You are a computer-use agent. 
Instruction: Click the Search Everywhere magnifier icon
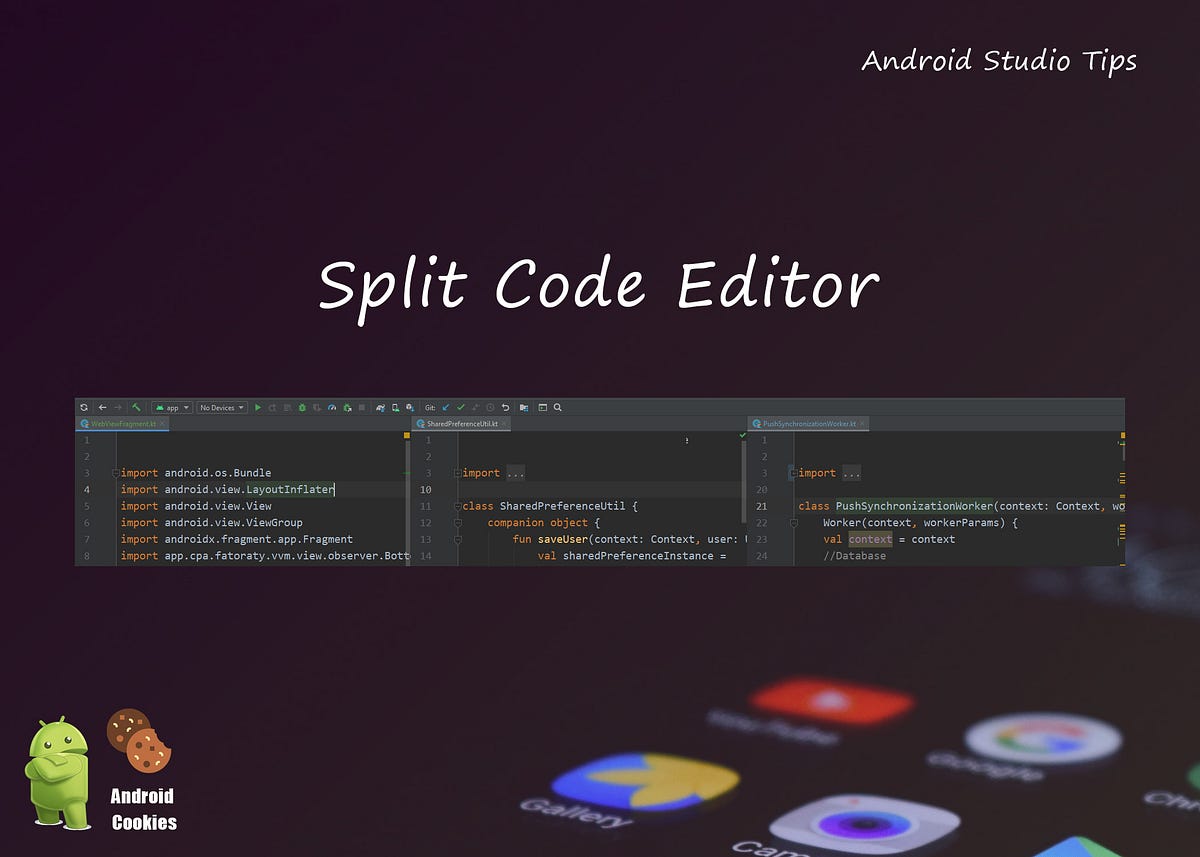click(x=556, y=407)
